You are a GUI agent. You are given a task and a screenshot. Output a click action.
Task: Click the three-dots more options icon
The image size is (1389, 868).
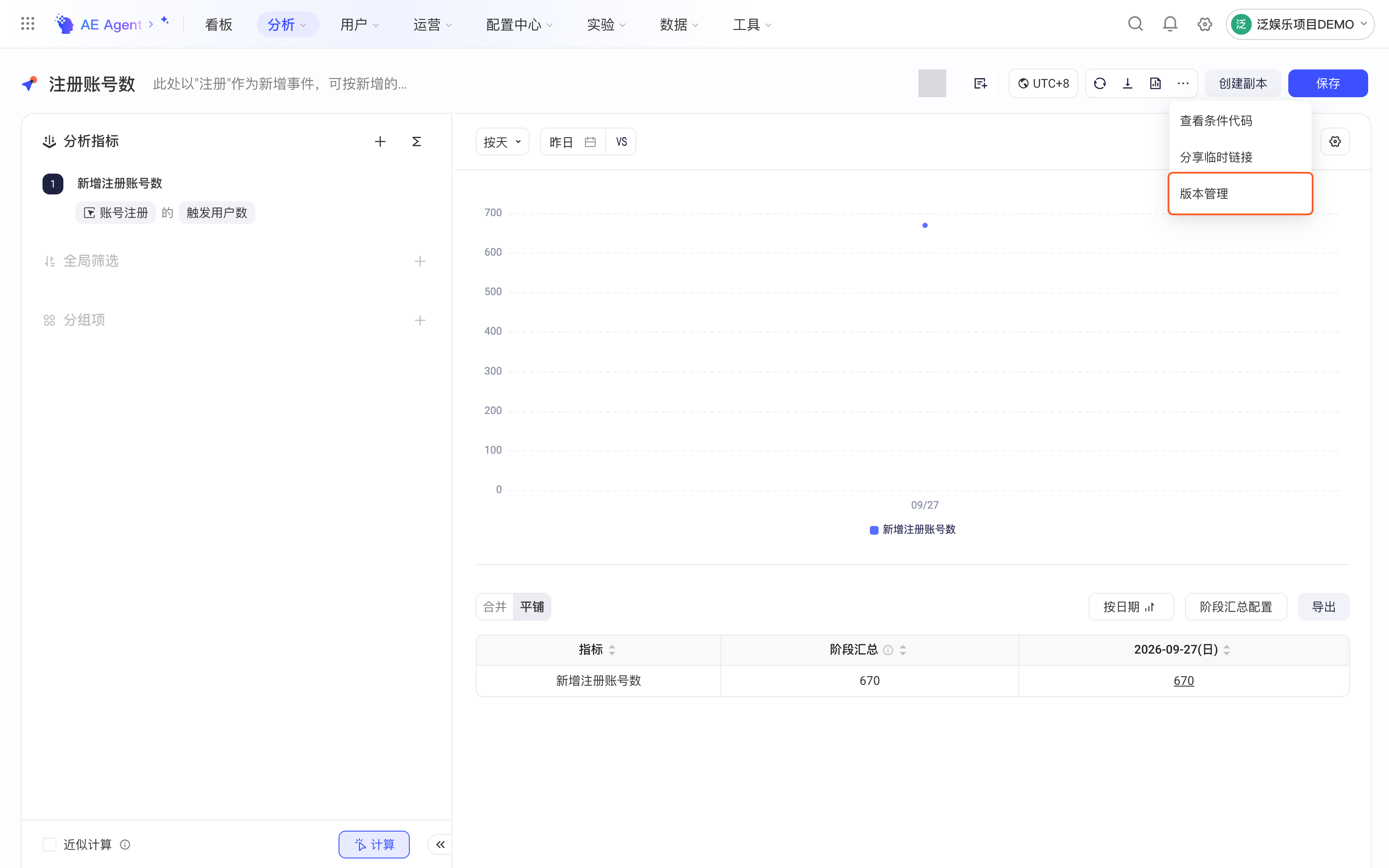1183,84
